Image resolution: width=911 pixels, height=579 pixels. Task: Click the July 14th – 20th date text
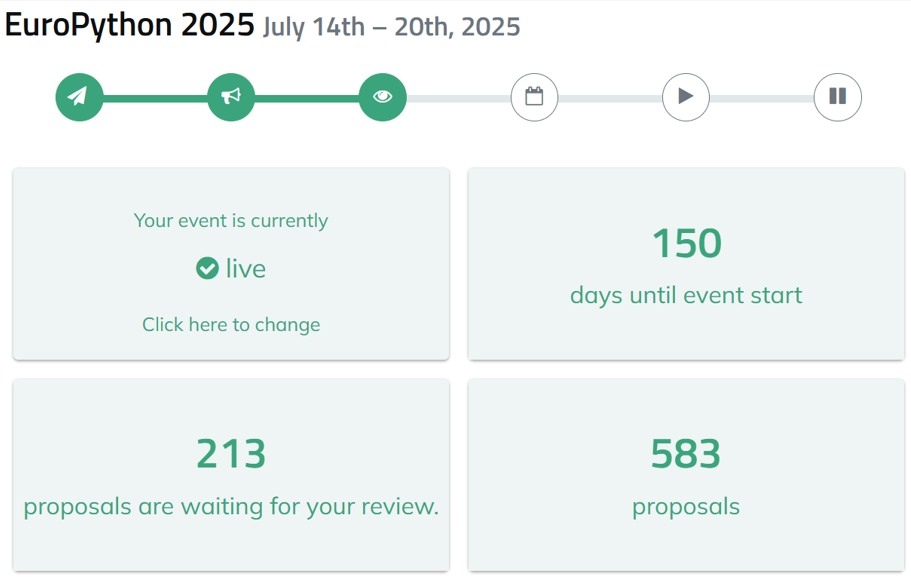click(x=392, y=27)
